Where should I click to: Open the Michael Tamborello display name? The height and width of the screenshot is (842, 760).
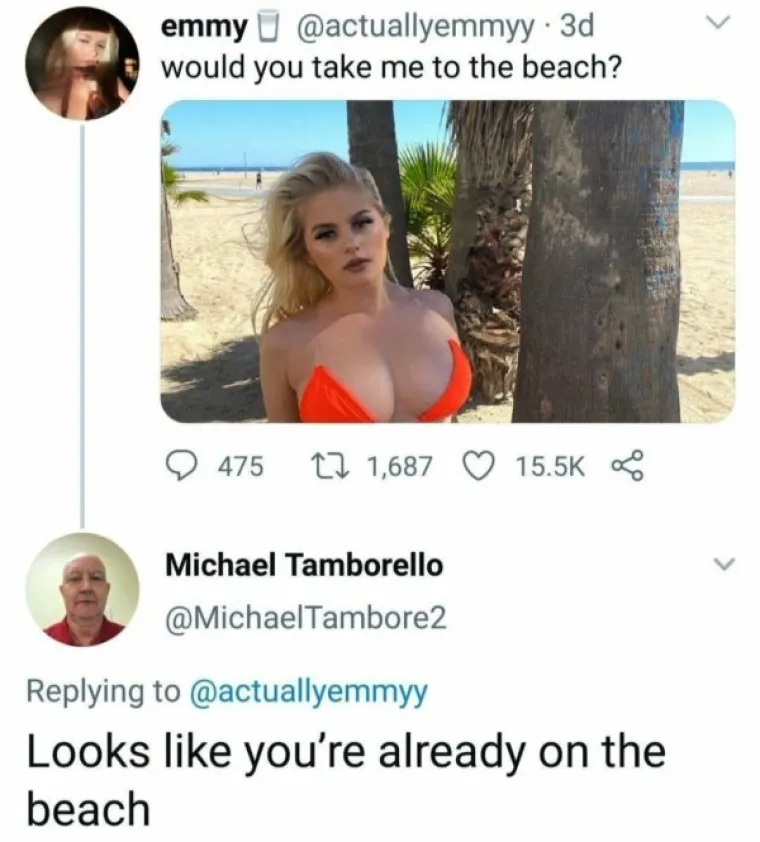304,565
